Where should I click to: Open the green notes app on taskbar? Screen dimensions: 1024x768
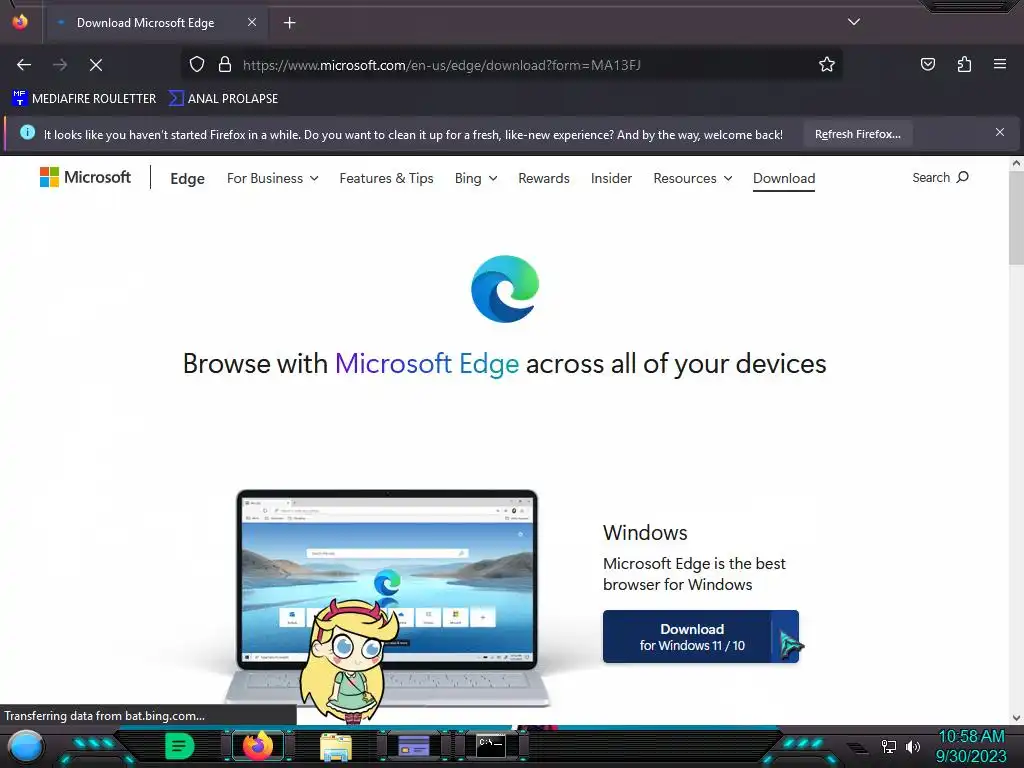(179, 746)
